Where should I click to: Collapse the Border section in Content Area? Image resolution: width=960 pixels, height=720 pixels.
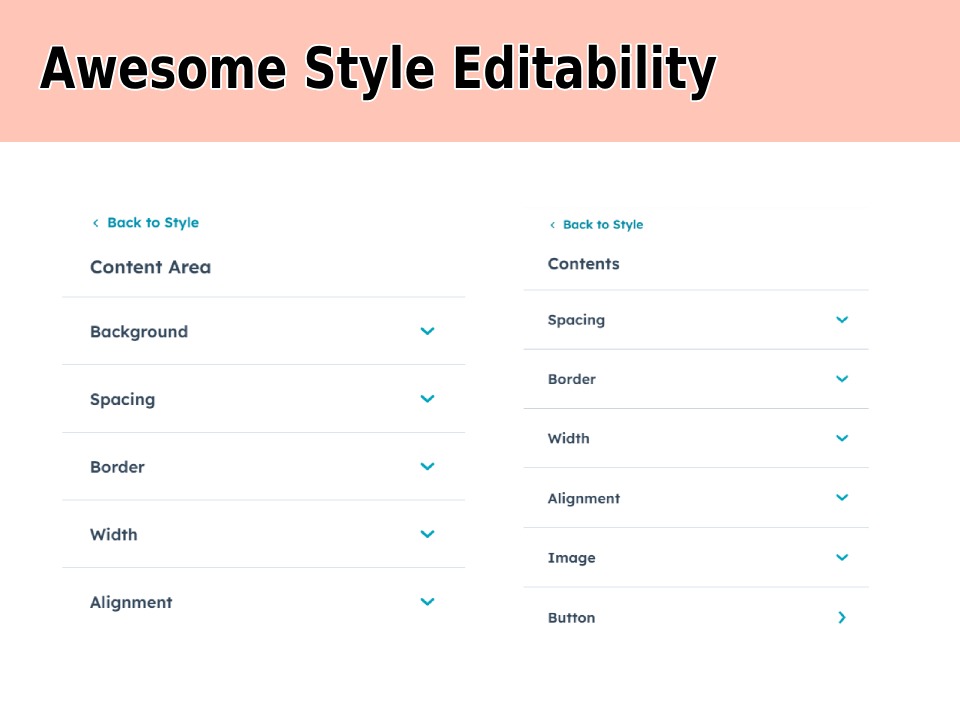(427, 466)
